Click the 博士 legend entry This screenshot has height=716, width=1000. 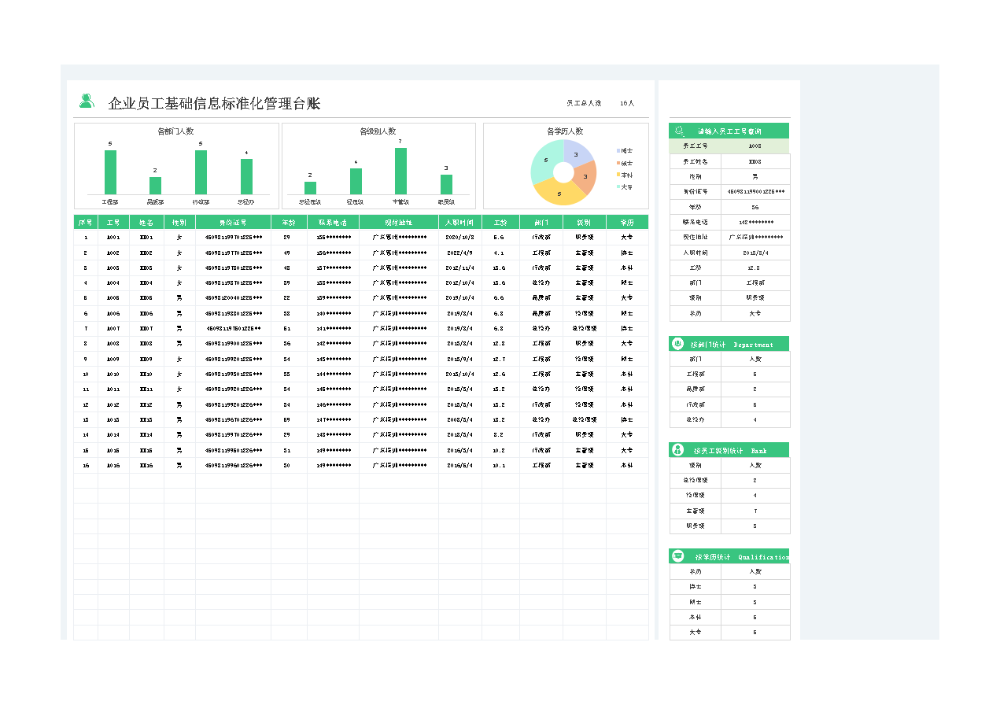pyautogui.click(x=625, y=150)
